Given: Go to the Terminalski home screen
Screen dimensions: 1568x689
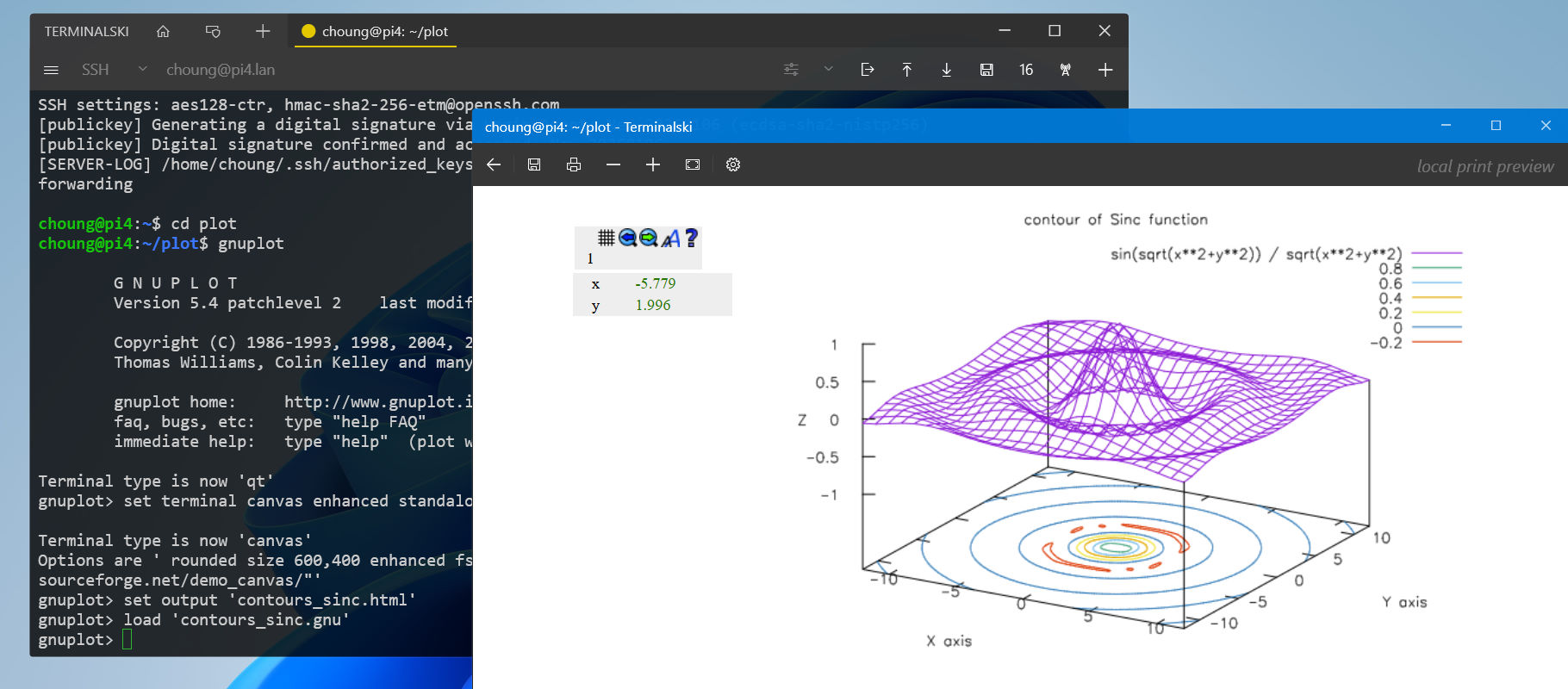Looking at the screenshot, I should (x=163, y=32).
